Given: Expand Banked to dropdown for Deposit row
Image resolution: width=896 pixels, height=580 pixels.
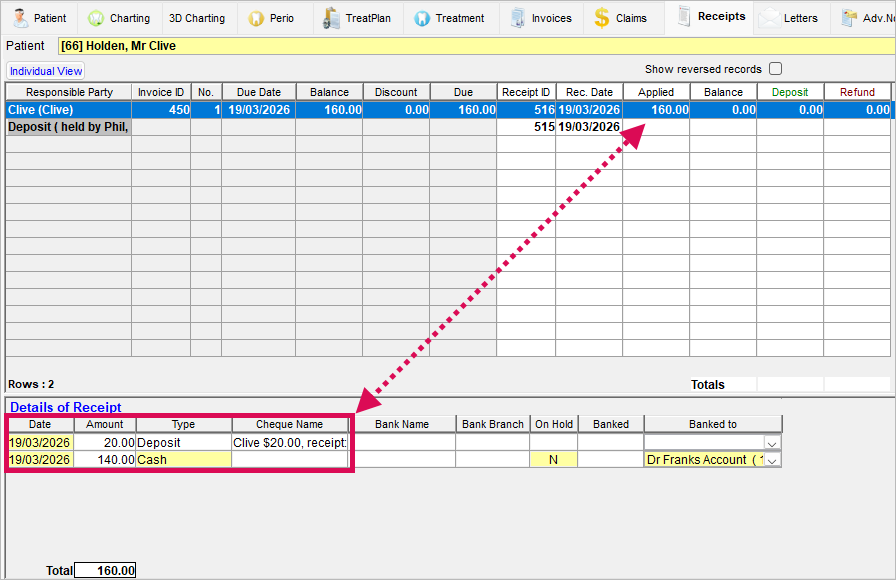Looking at the screenshot, I should [773, 442].
